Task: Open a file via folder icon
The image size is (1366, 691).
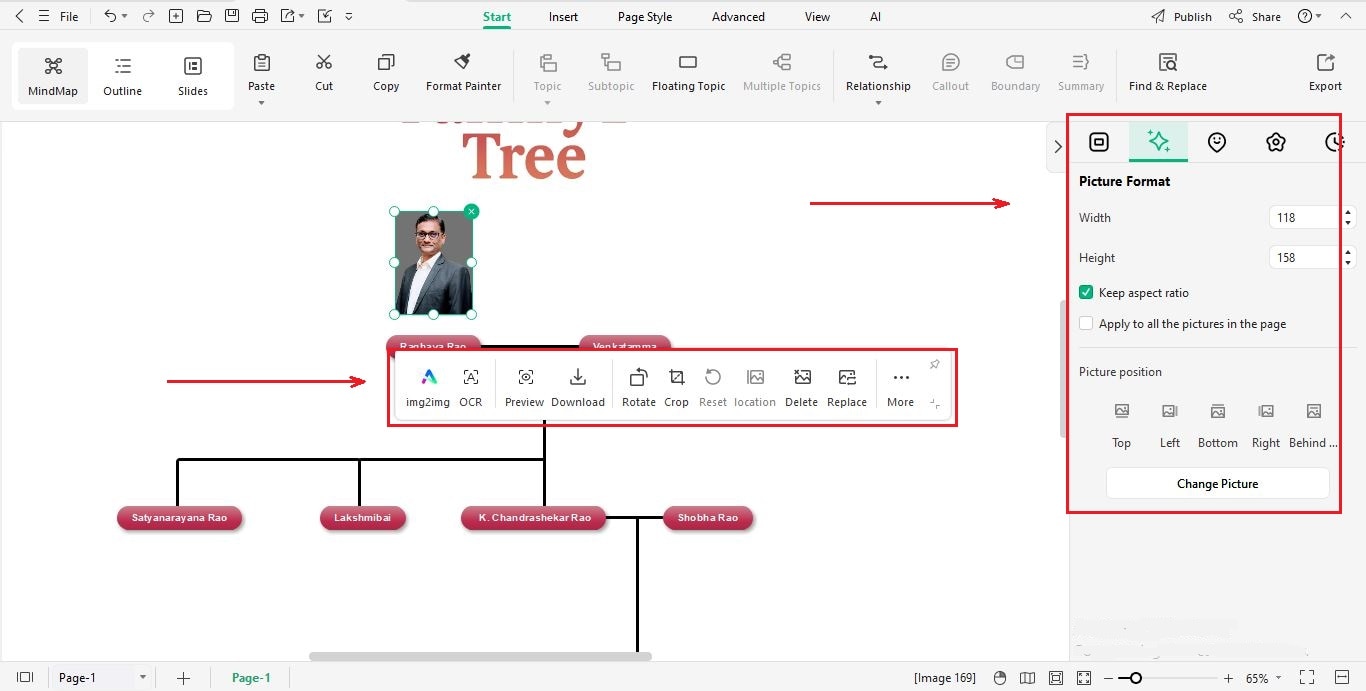Action: point(204,16)
